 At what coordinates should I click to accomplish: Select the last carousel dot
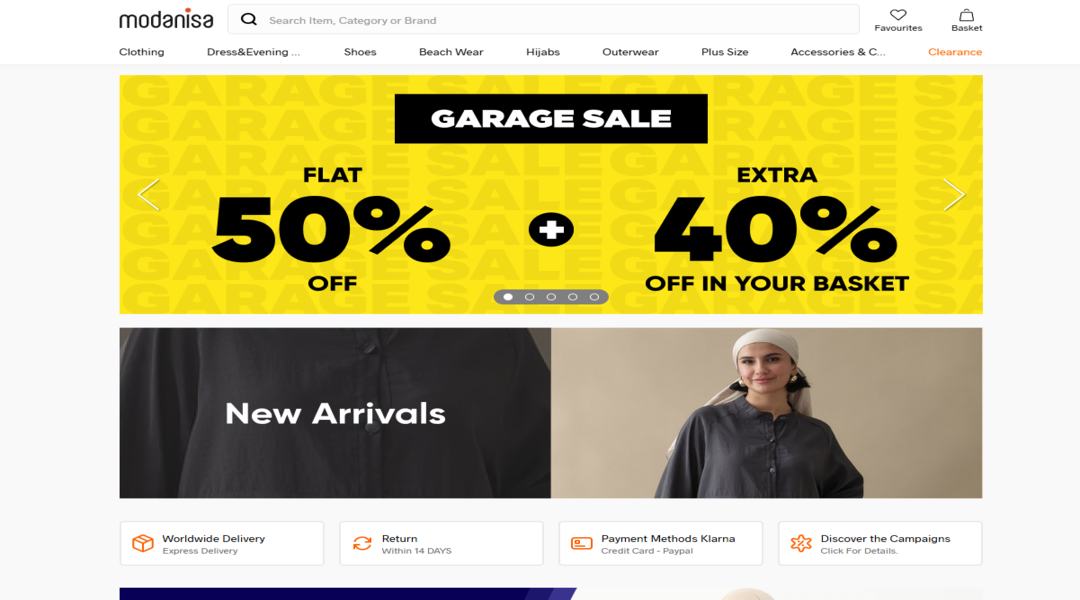point(594,297)
